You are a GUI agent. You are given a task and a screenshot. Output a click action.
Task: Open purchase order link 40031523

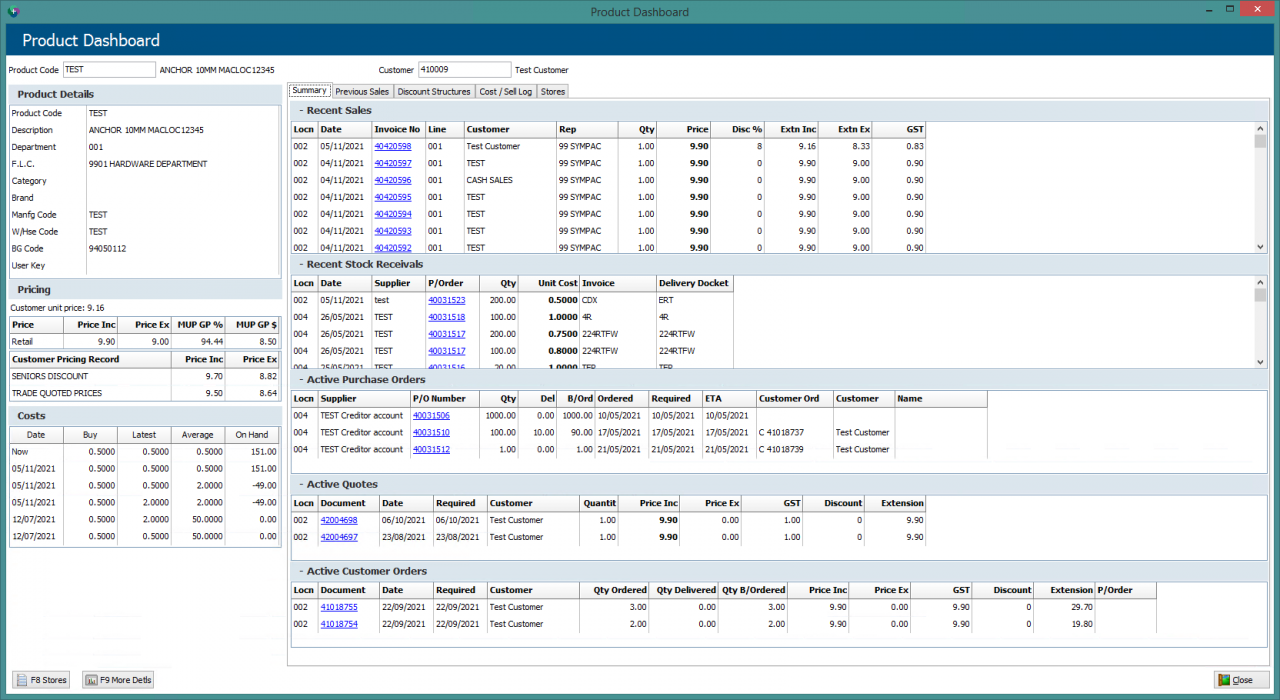point(446,300)
